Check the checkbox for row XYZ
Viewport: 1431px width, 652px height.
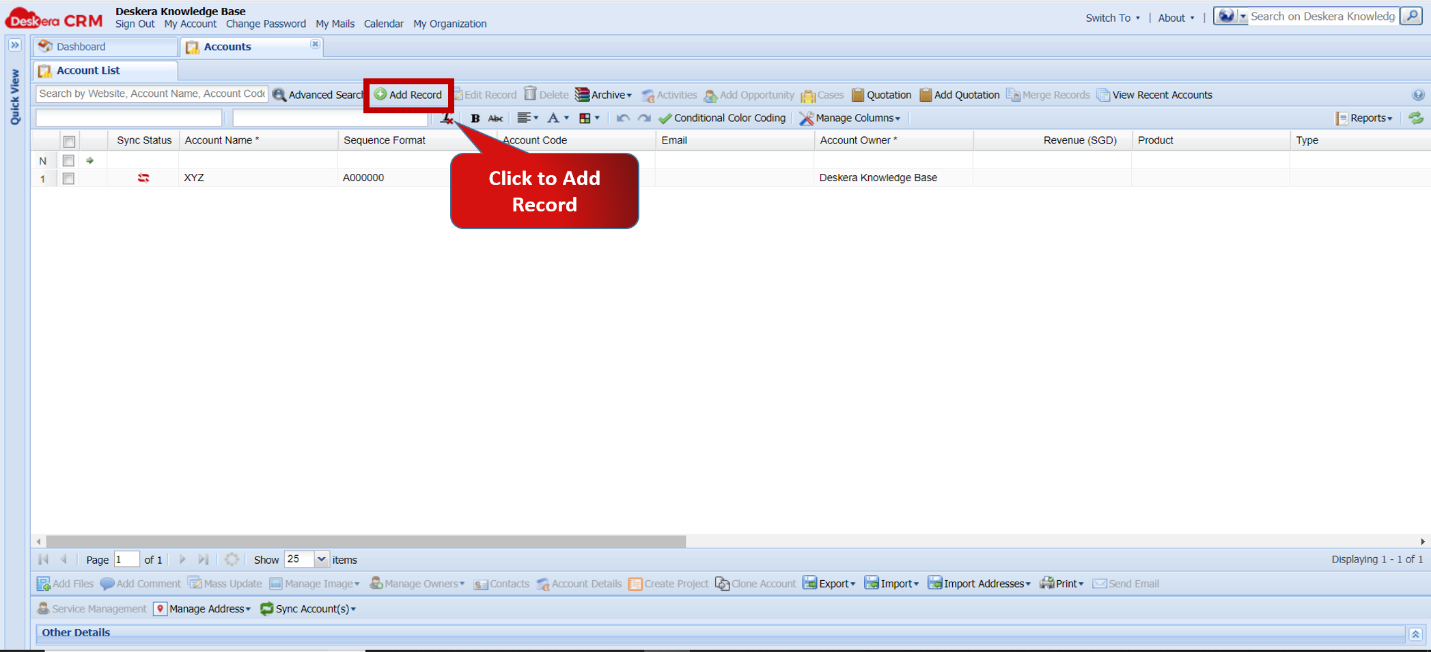tap(68, 177)
